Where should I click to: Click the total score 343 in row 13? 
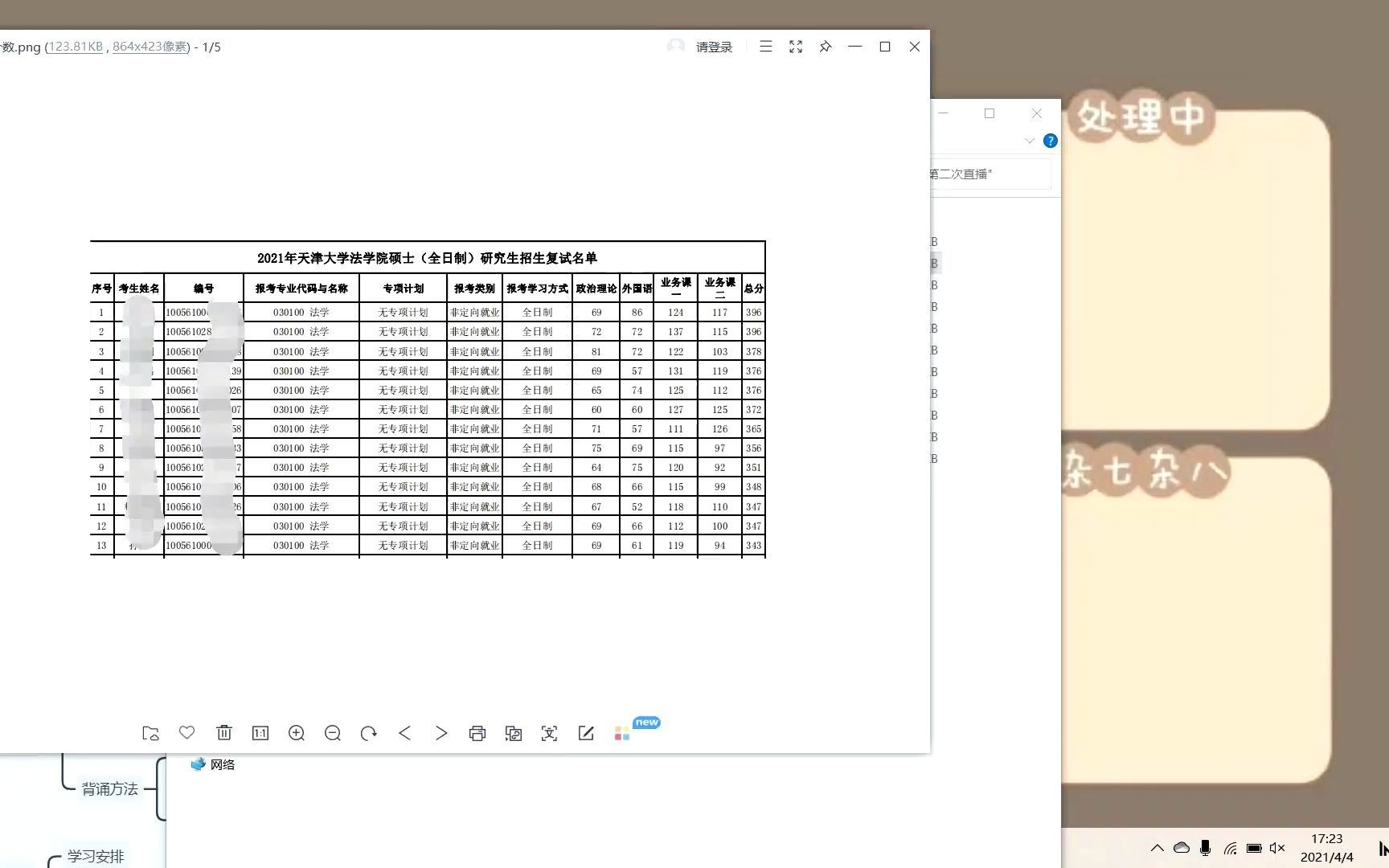coord(753,546)
